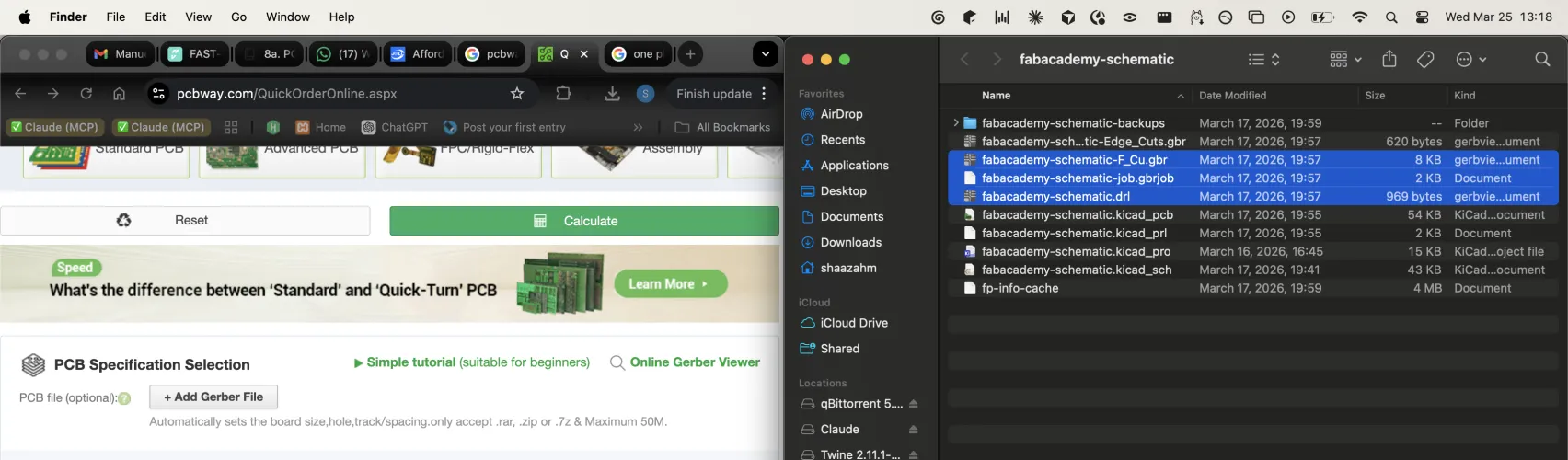Viewport: 1568px width, 460px height.
Task: Open the Window menu
Action: pyautogui.click(x=288, y=17)
